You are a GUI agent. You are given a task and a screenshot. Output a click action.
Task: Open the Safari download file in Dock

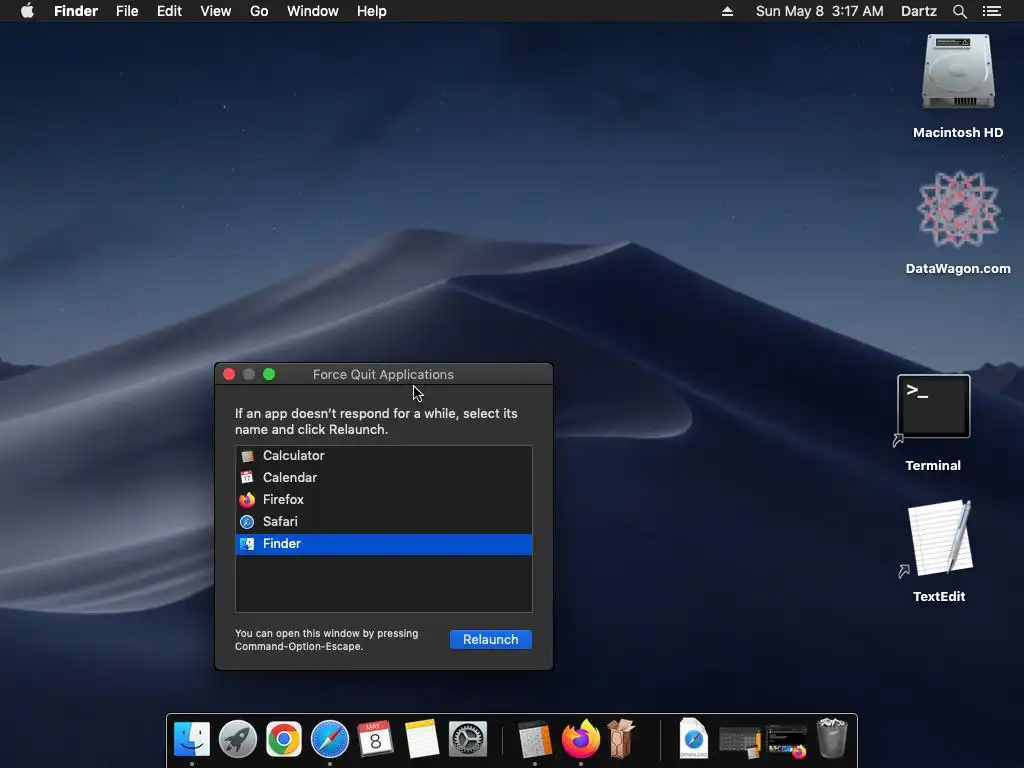[x=694, y=739]
